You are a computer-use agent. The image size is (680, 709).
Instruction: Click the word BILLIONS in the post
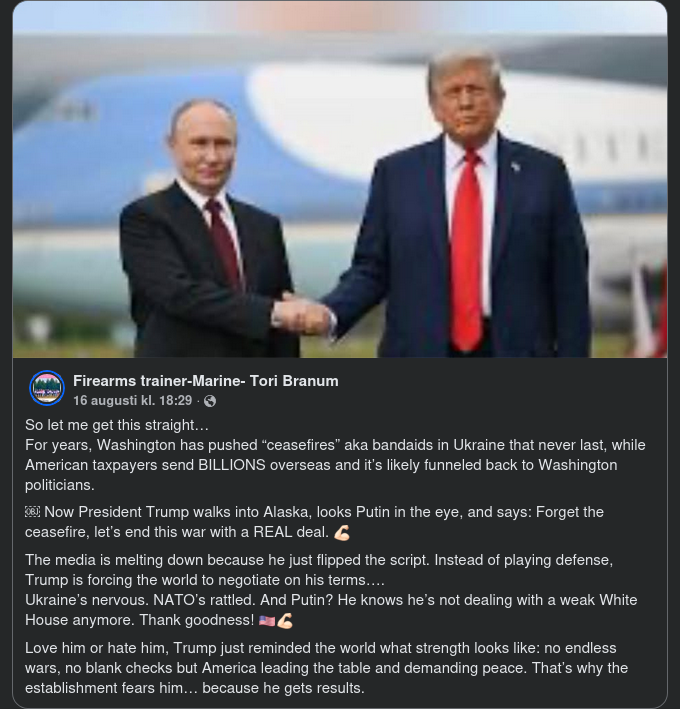(232, 465)
